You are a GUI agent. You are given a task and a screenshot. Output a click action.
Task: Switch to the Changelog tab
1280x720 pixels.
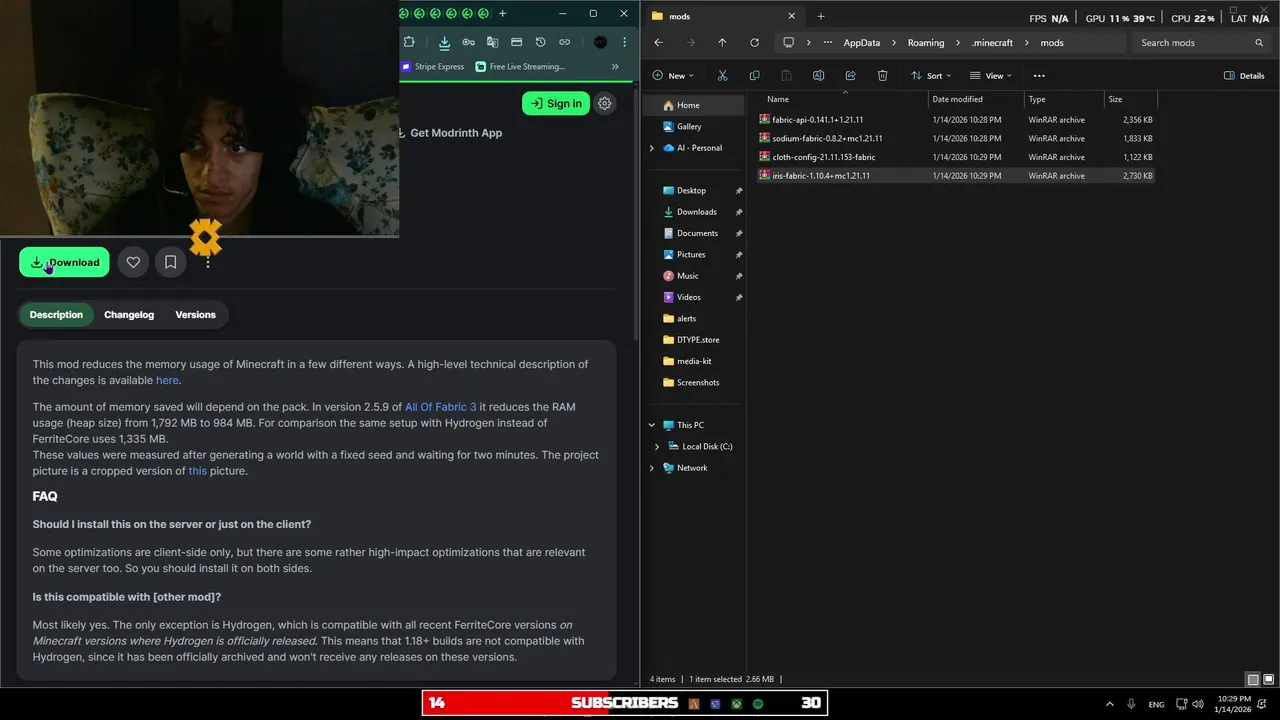click(129, 314)
